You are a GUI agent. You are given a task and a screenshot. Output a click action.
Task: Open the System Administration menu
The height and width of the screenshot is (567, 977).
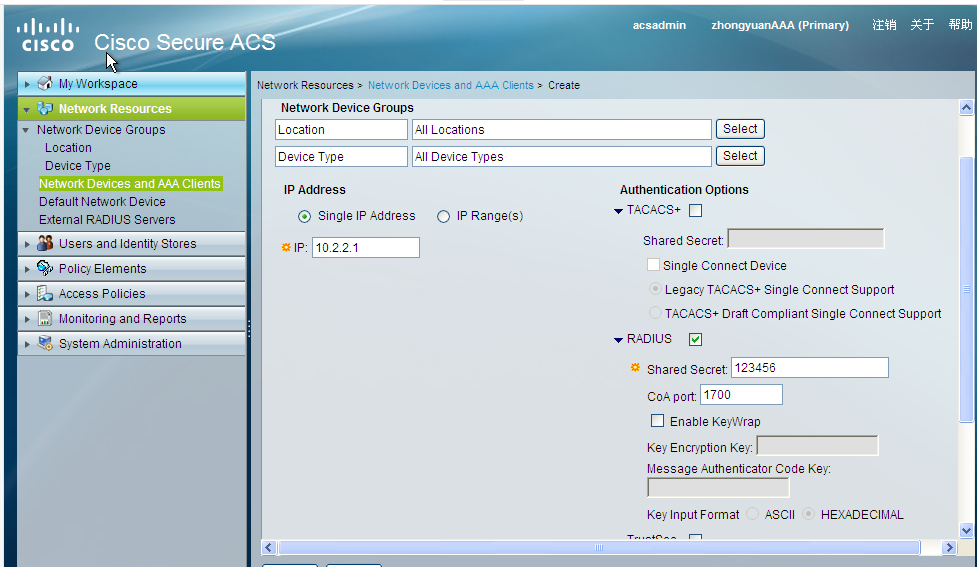[131, 343]
